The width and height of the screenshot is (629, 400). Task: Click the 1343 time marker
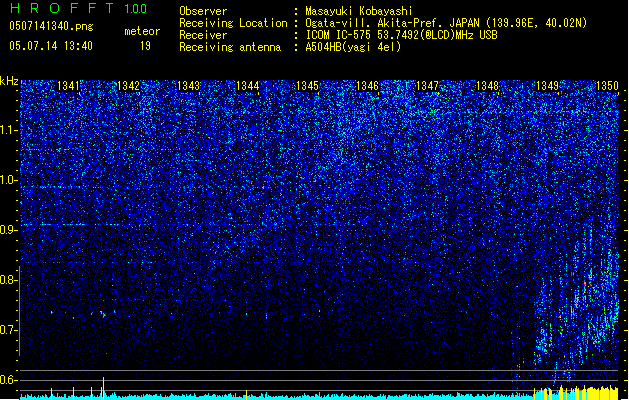tap(188, 86)
